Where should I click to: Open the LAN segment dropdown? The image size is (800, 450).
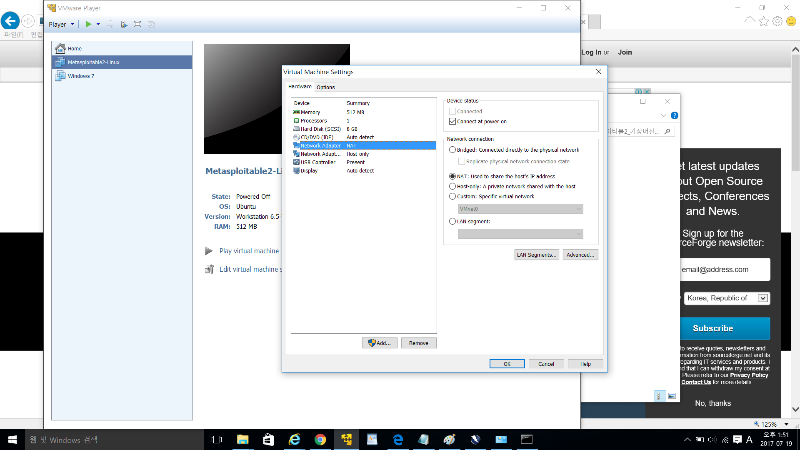[520, 234]
